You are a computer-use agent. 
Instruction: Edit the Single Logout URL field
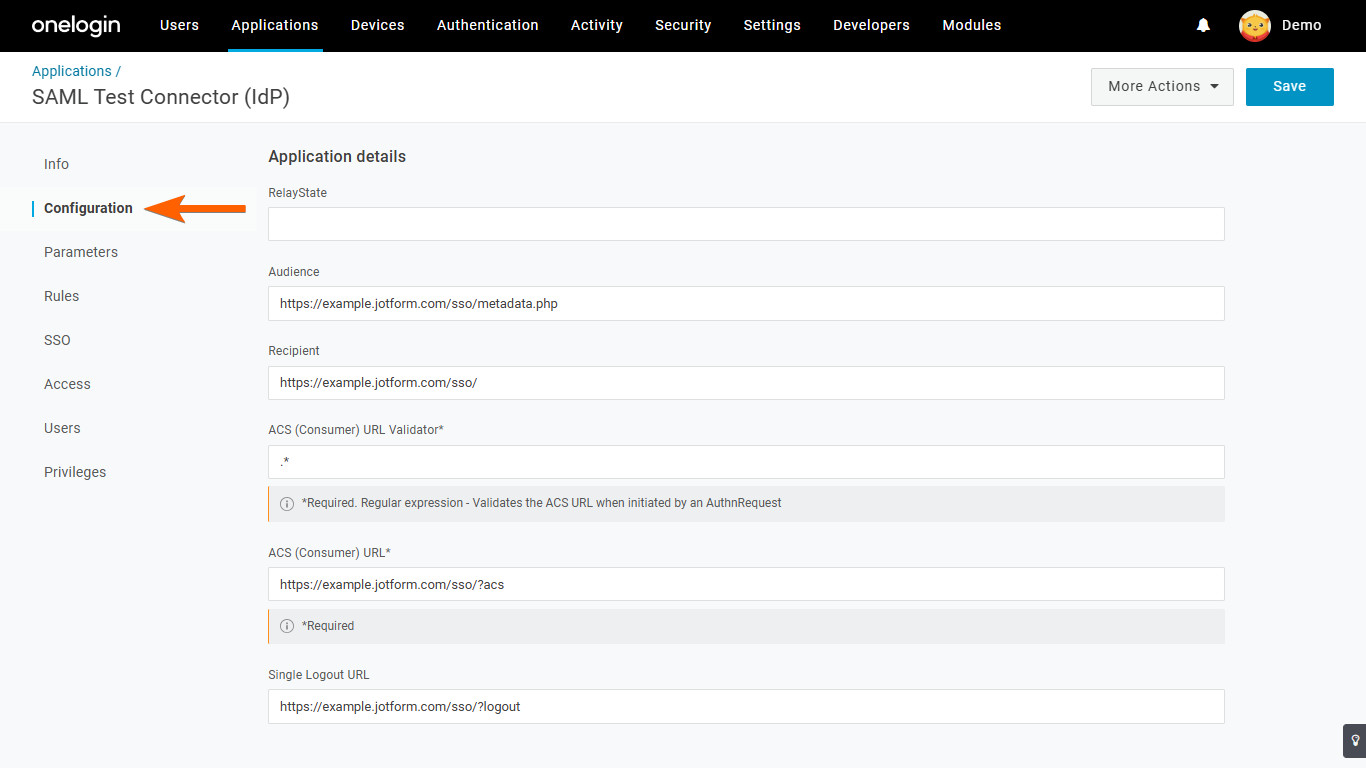pyautogui.click(x=746, y=707)
